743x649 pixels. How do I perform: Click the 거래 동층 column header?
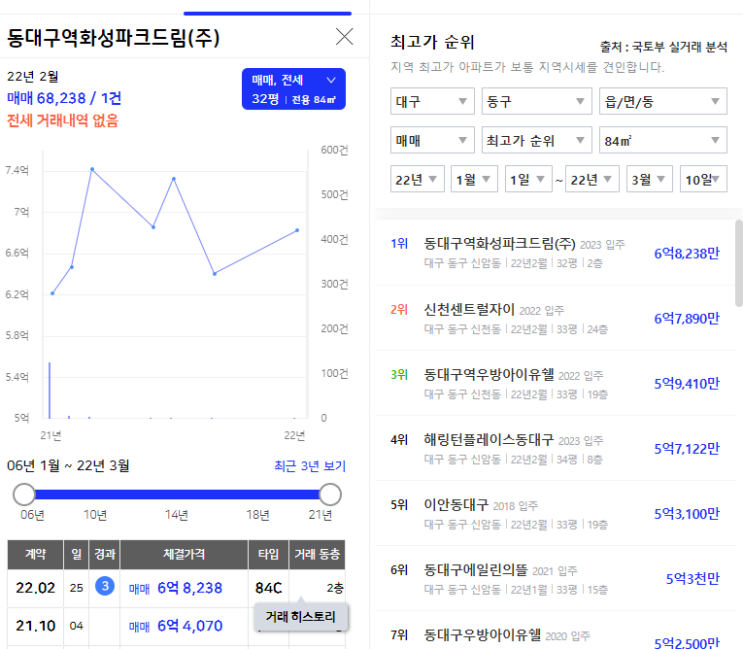(317, 554)
